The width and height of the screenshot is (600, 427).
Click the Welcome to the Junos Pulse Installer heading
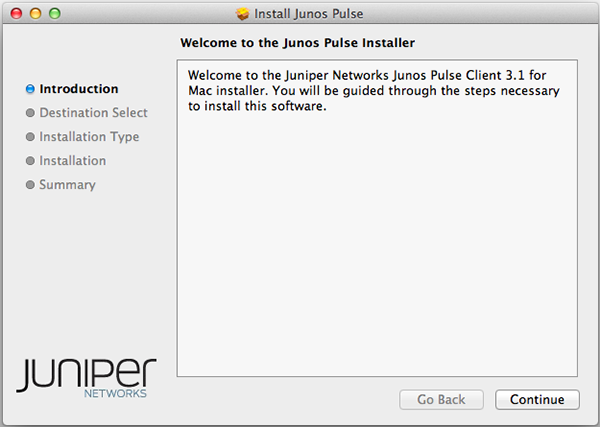pos(296,43)
